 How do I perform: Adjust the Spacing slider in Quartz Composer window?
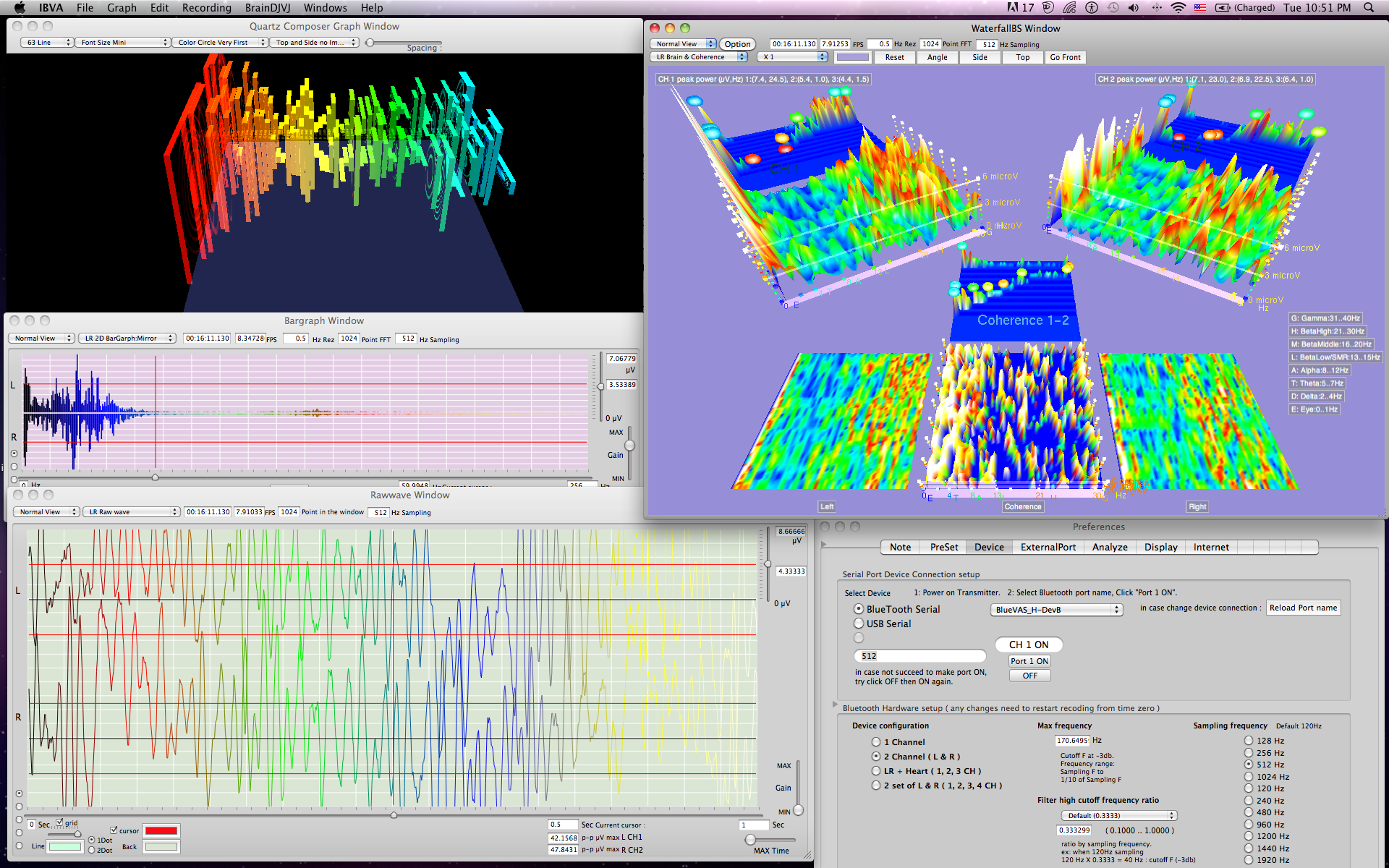click(403, 43)
